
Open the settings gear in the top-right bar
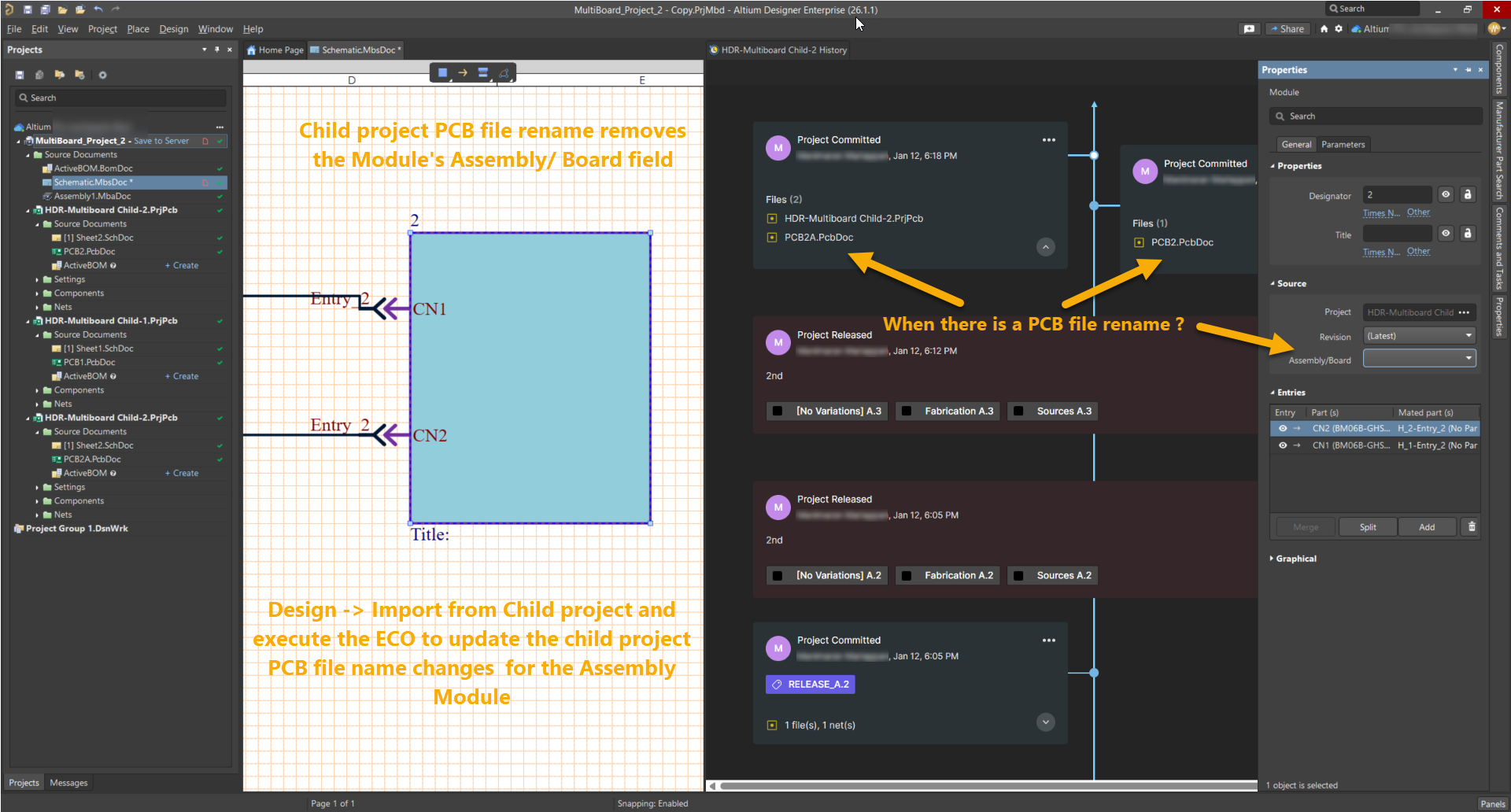pos(1339,28)
